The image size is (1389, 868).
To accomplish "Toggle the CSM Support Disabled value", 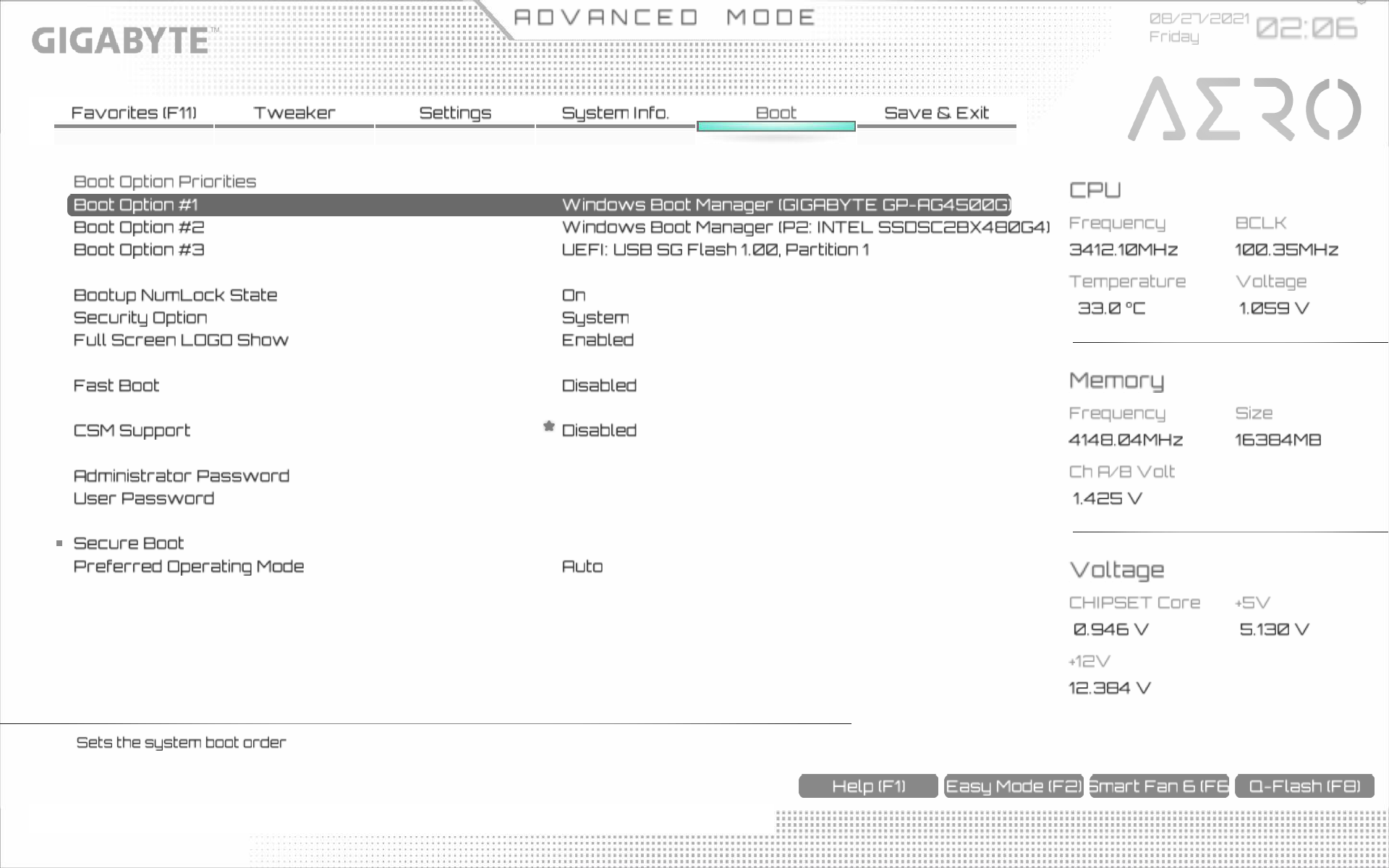I will pos(599,430).
